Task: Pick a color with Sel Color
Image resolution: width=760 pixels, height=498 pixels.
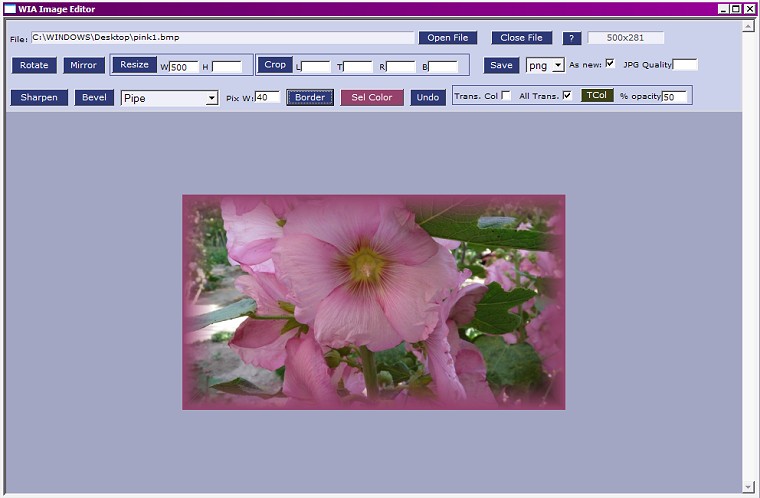Action: 372,97
